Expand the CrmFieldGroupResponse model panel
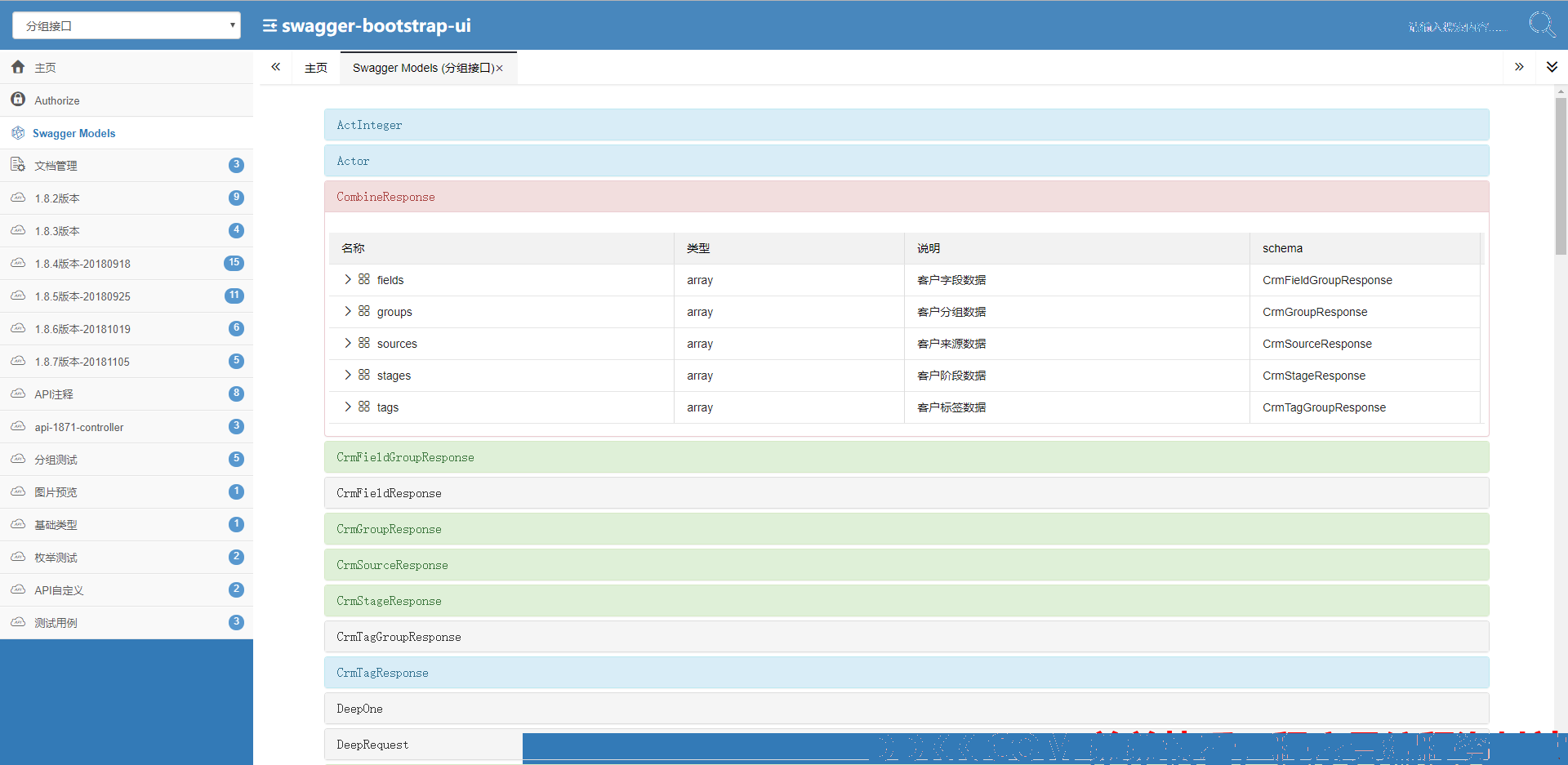 906,457
